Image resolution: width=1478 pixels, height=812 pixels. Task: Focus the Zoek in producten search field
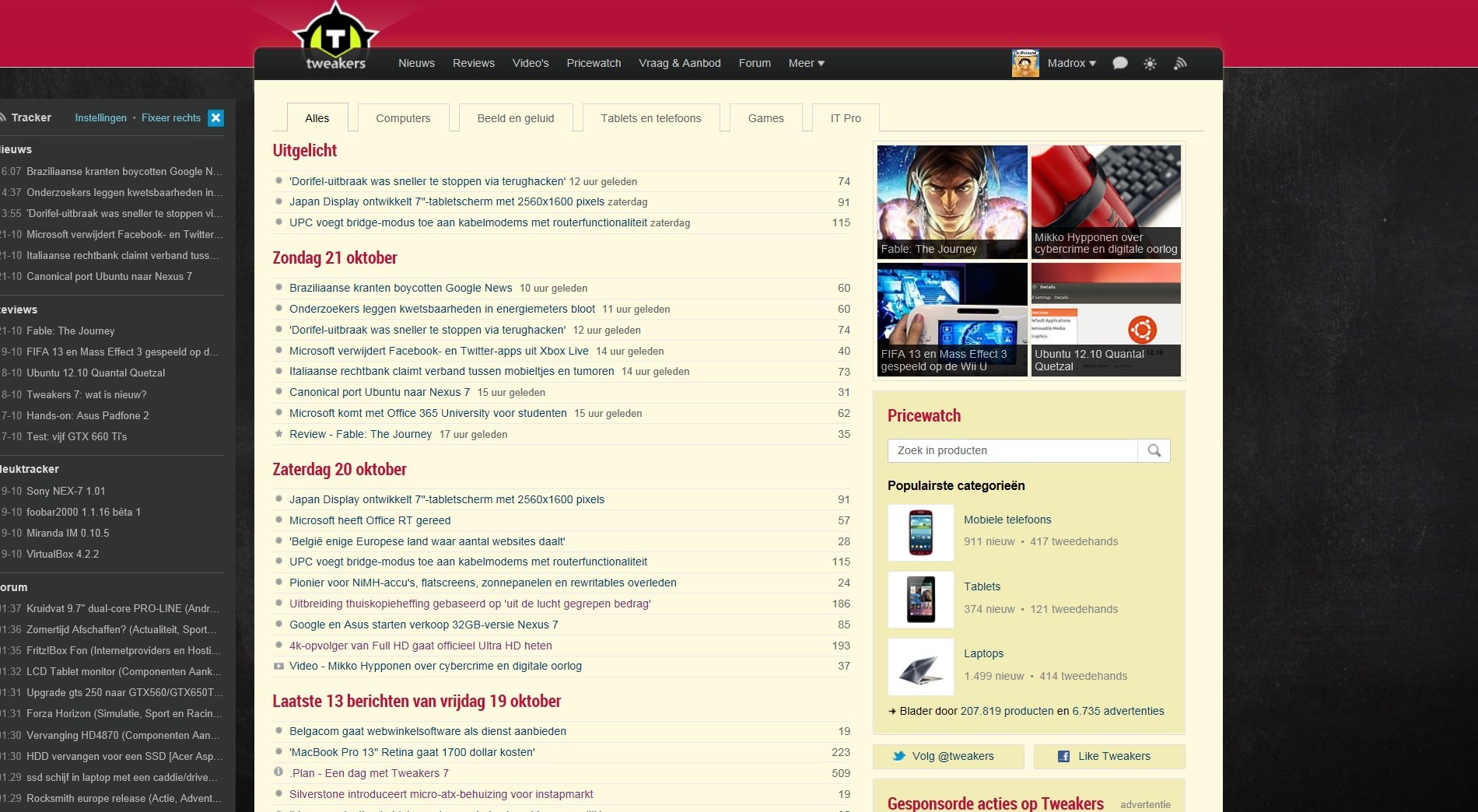click(x=1012, y=450)
